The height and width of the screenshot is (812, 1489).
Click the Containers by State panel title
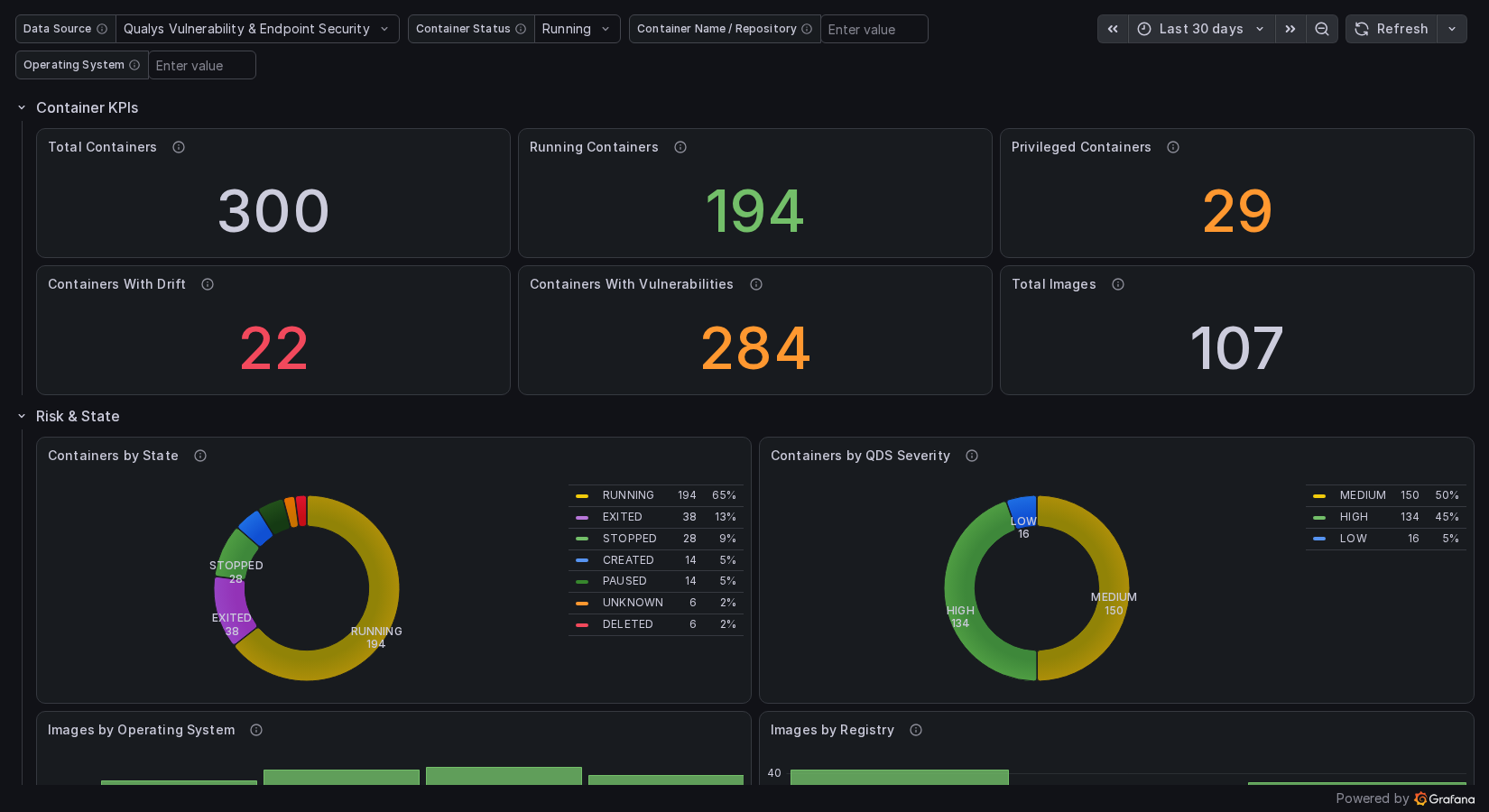coord(113,456)
